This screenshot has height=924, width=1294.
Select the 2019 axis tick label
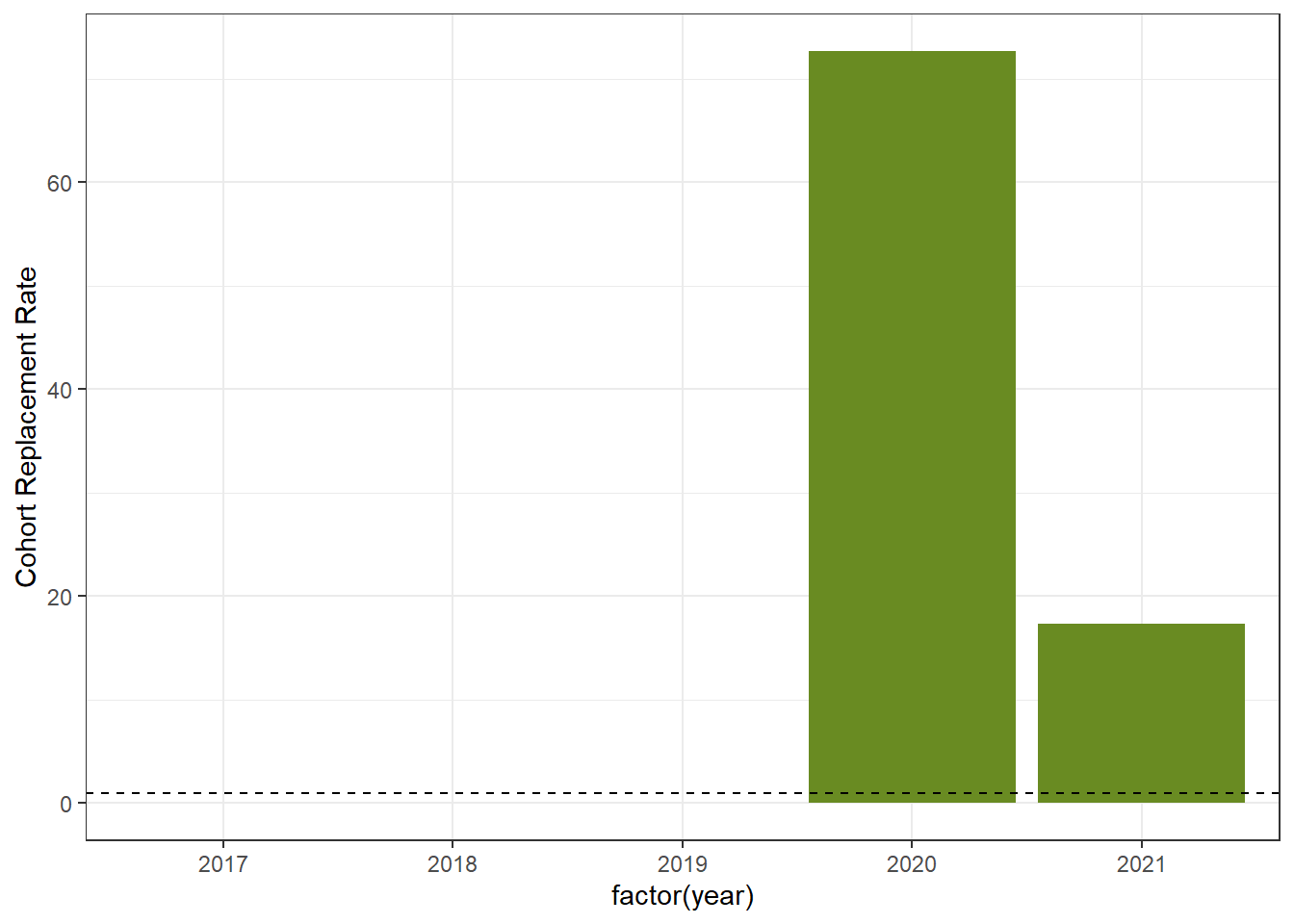point(682,864)
